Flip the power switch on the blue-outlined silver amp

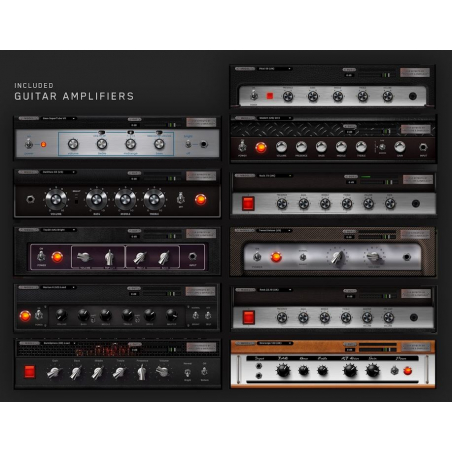coord(29,144)
